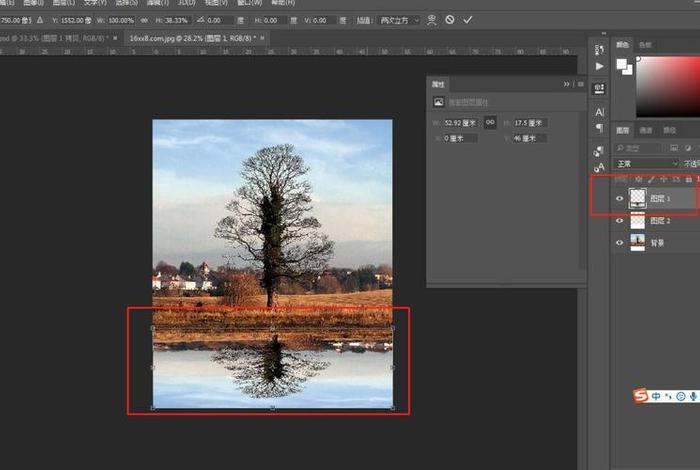Hide 图层 2 with its eye icon
Image resolution: width=700 pixels, height=470 pixels.
[x=619, y=220]
